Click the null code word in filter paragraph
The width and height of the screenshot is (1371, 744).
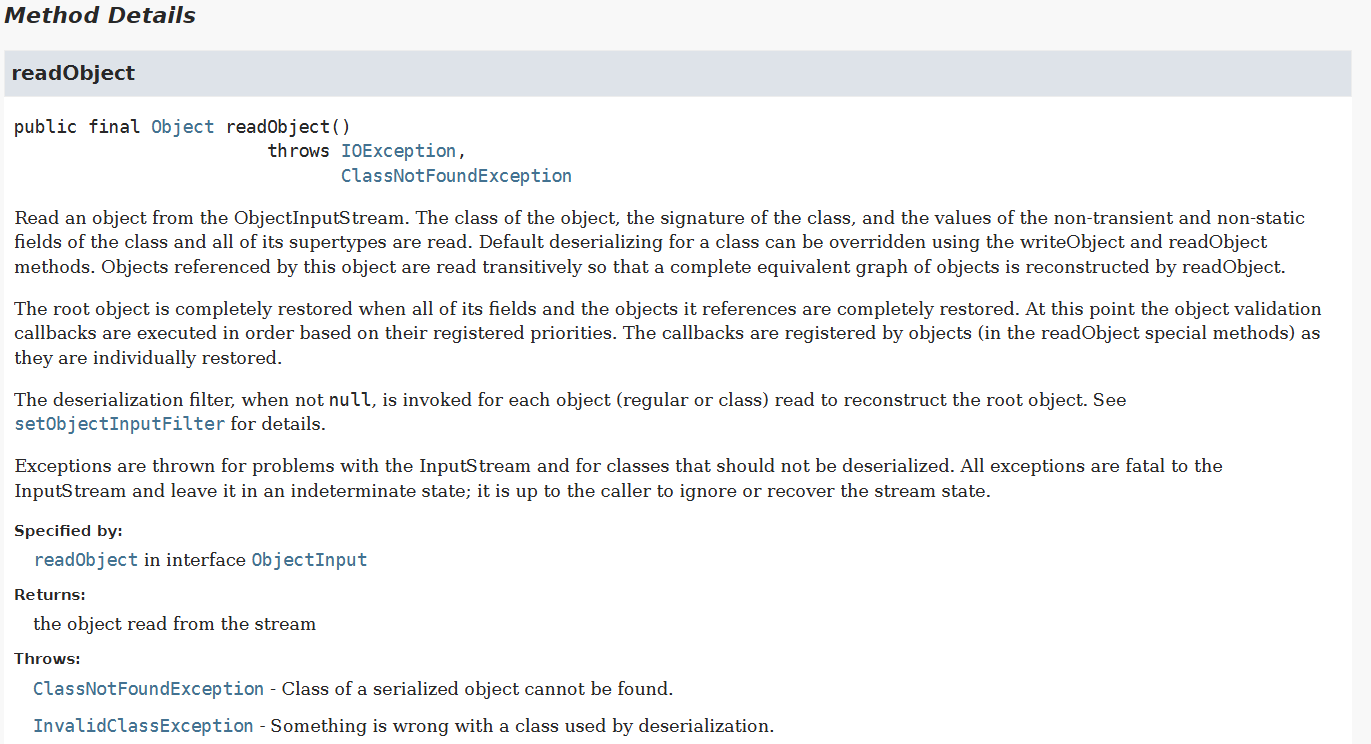pos(350,400)
